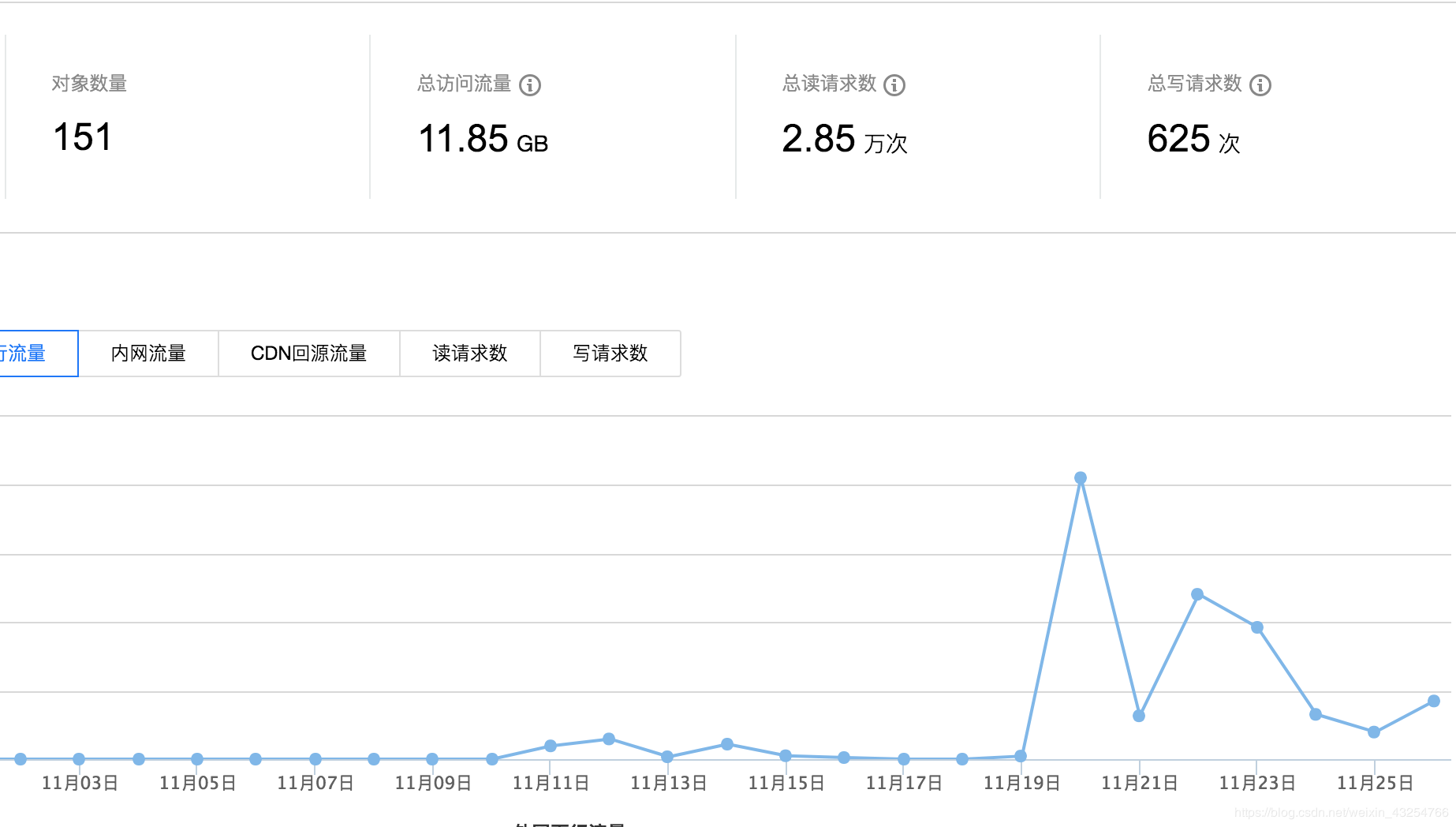Click the chart data point on 11月19日

click(1021, 756)
